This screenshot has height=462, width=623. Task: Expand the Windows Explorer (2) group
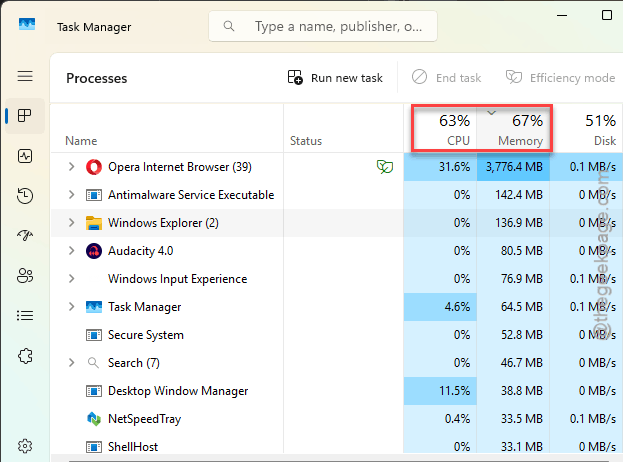click(72, 222)
